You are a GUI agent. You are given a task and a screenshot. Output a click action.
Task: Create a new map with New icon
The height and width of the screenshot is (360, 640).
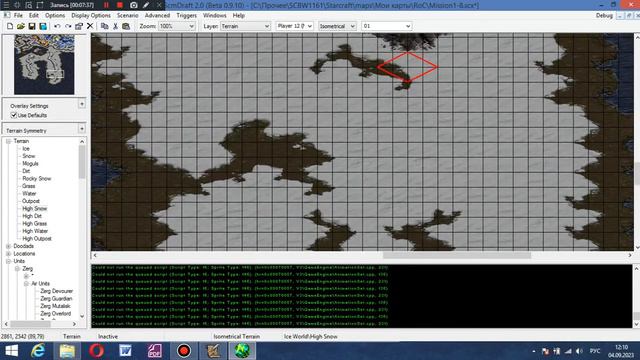10,26
